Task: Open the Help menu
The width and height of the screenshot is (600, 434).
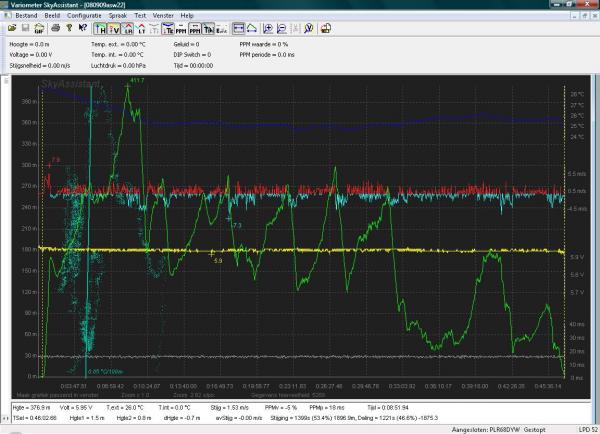Action: (187, 16)
